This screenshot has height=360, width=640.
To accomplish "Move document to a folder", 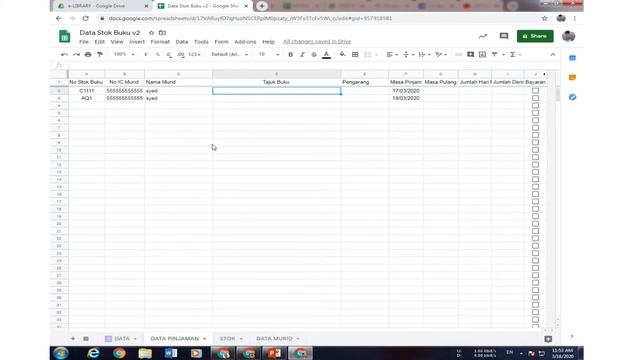I will point(162,33).
